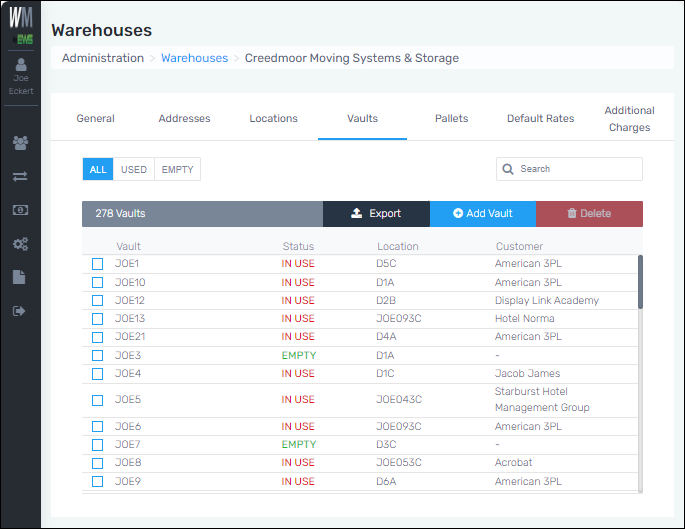
Task: Filter vaults by EMPTY
Action: pos(177,169)
